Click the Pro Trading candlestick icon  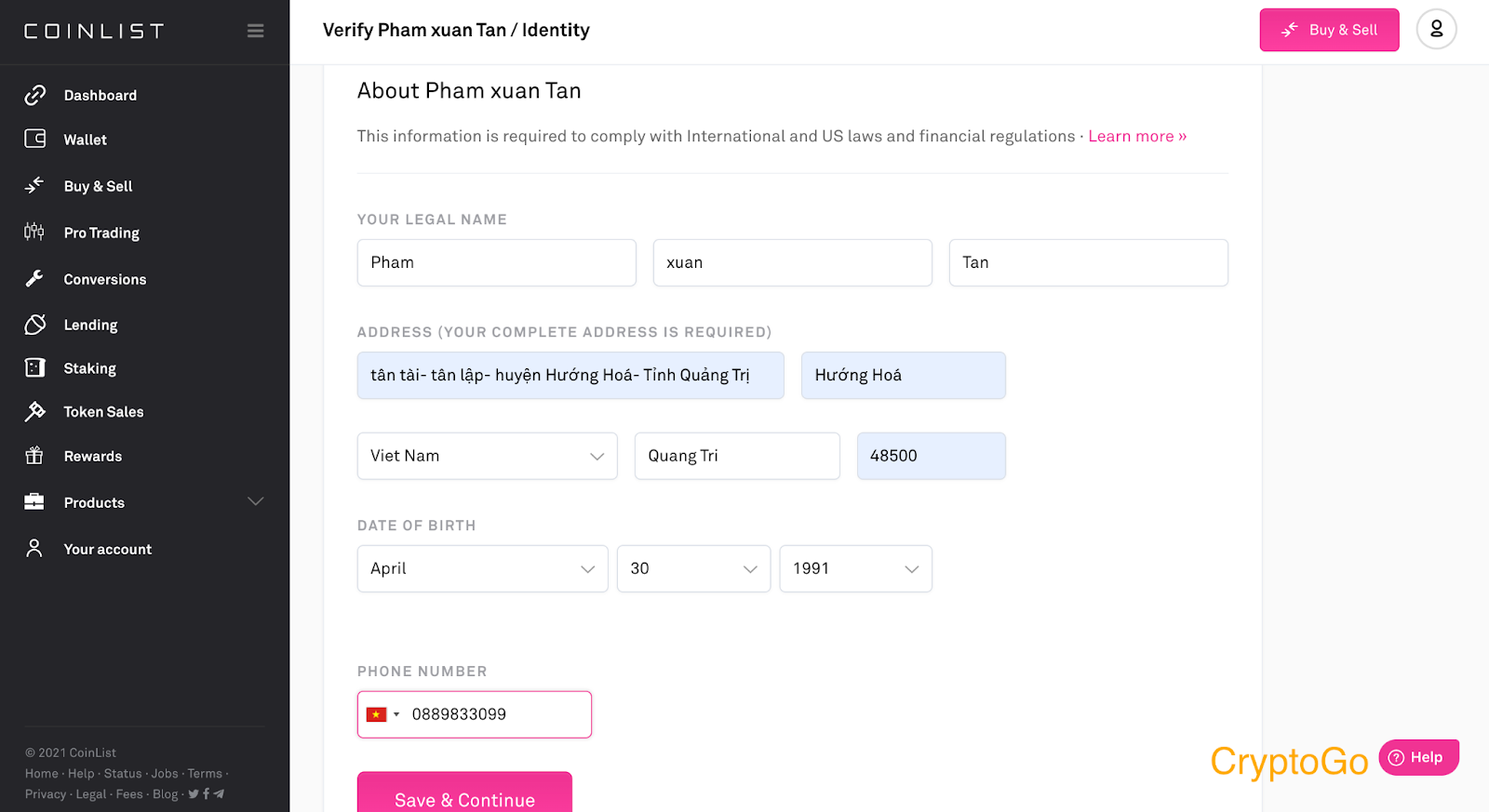[34, 232]
